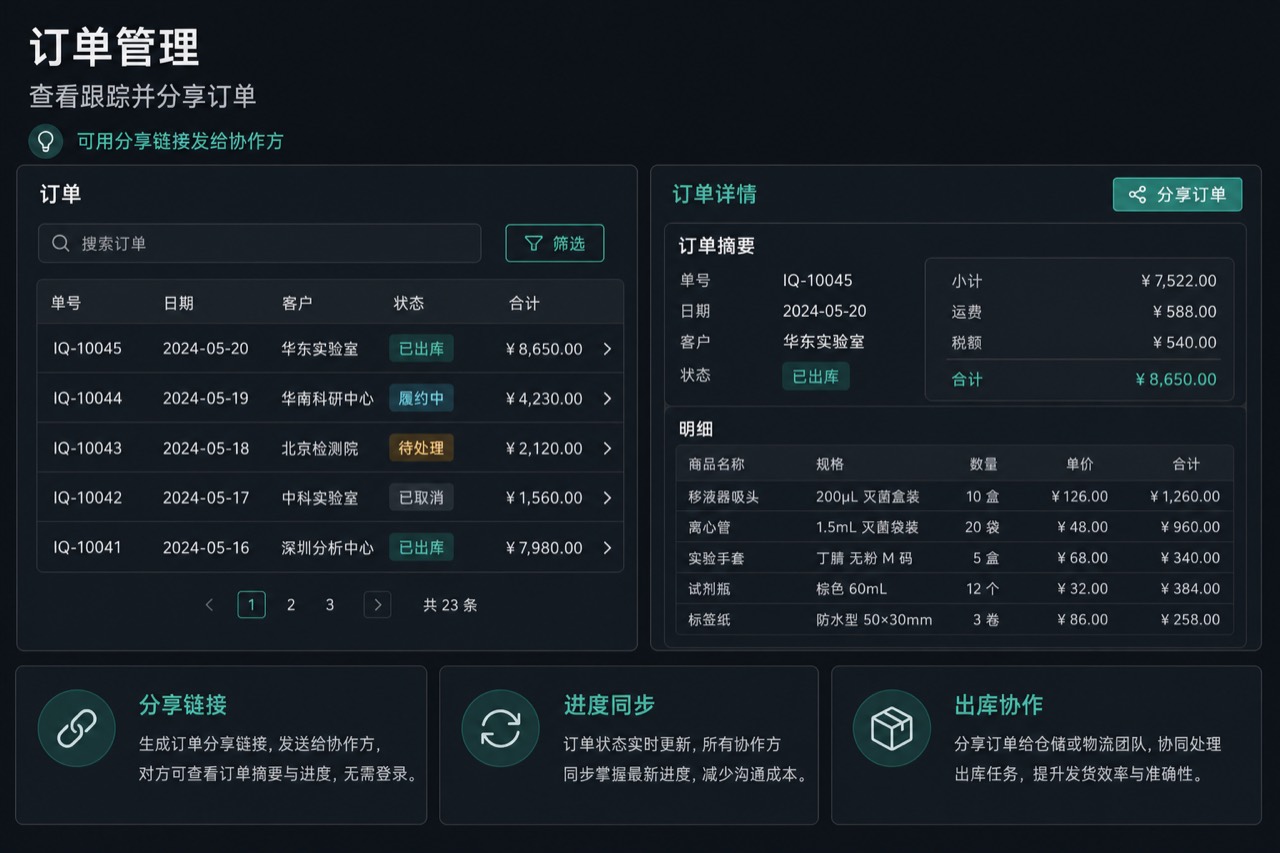Click the chain link icon of 分享链接

point(77,728)
